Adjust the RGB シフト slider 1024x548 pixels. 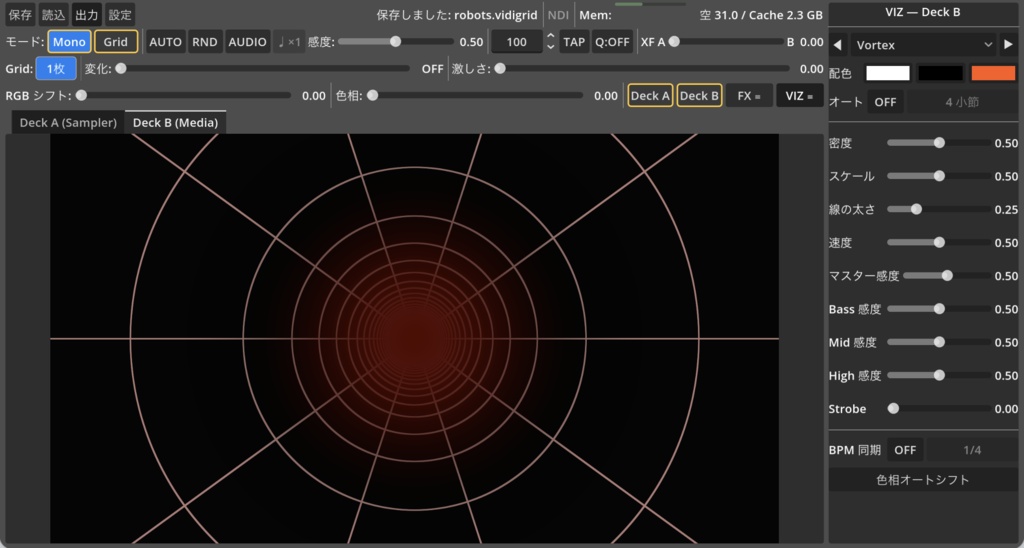point(183,96)
